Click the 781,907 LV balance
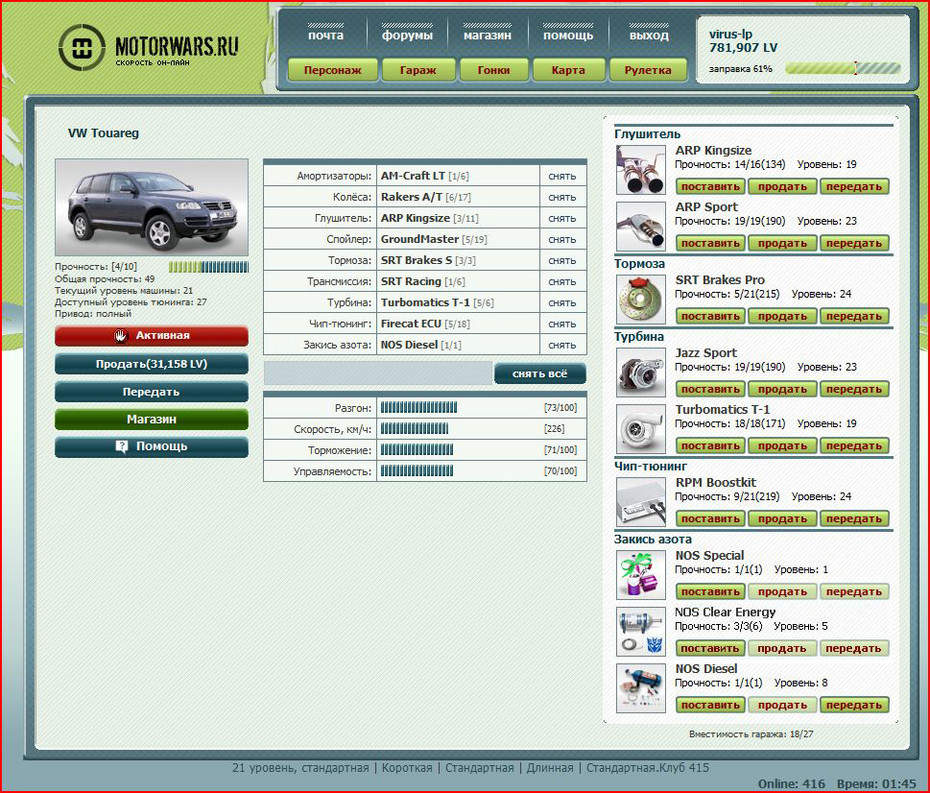Viewport: 930px width, 793px height. pyautogui.click(x=743, y=47)
